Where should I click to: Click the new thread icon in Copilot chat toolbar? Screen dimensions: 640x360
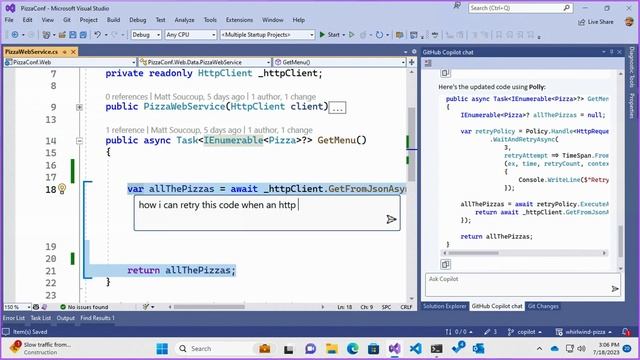click(428, 63)
